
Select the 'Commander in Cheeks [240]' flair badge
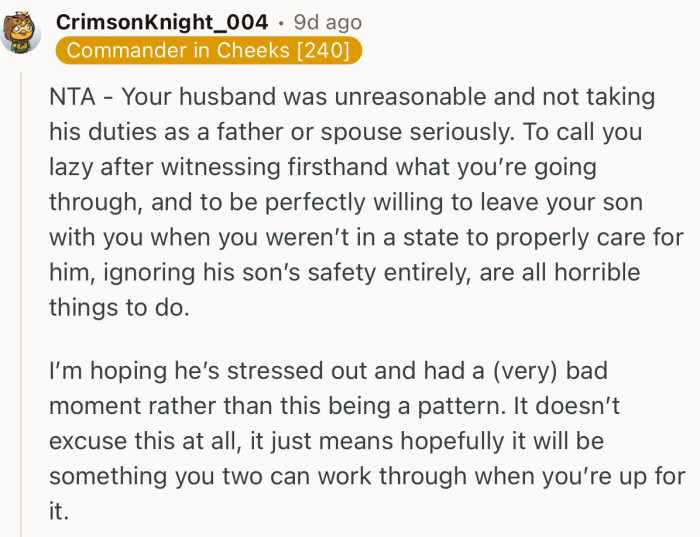point(208,50)
